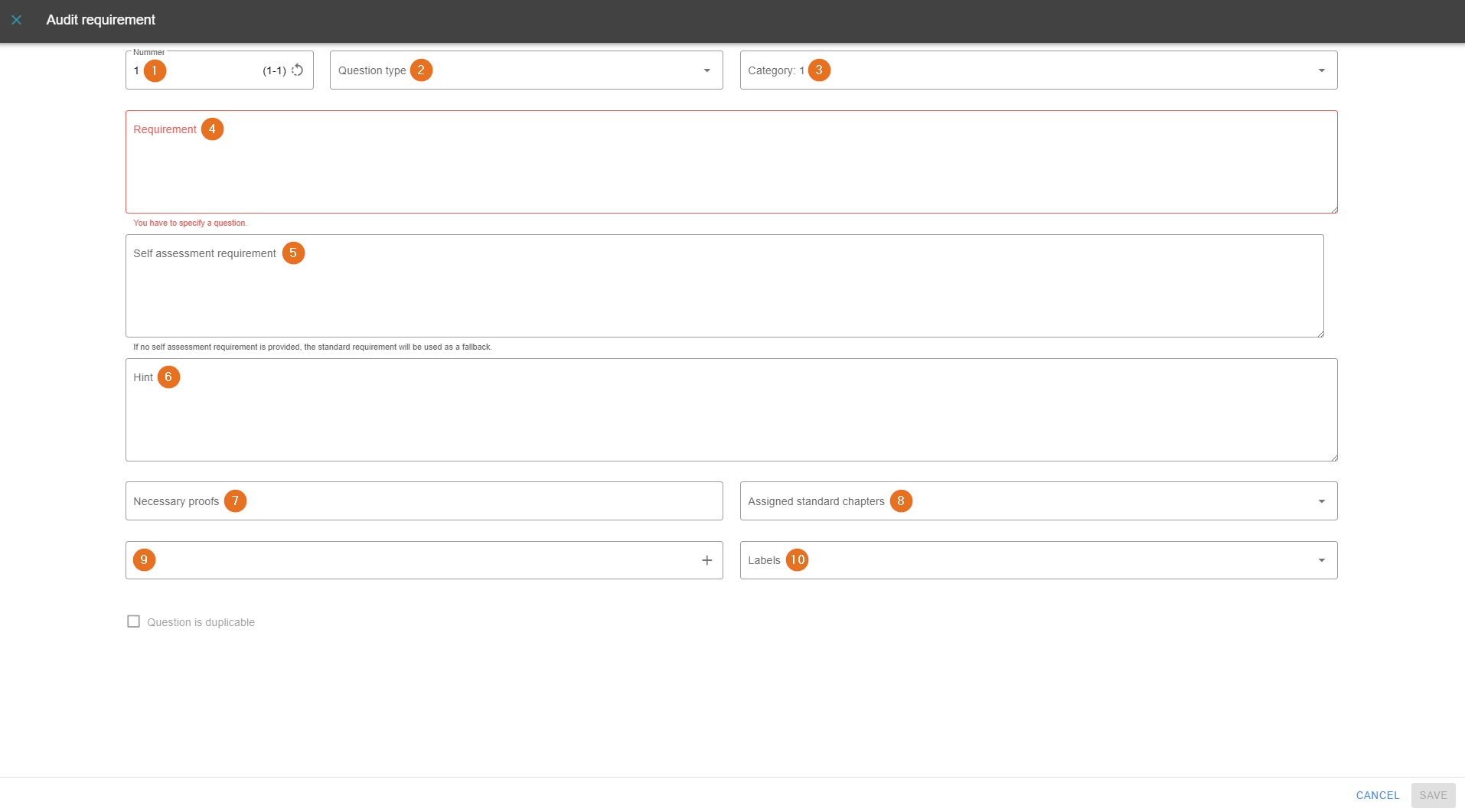Click resize grip of Self assessment textarea
This screenshot has width=1465, height=812.
(x=1320, y=333)
